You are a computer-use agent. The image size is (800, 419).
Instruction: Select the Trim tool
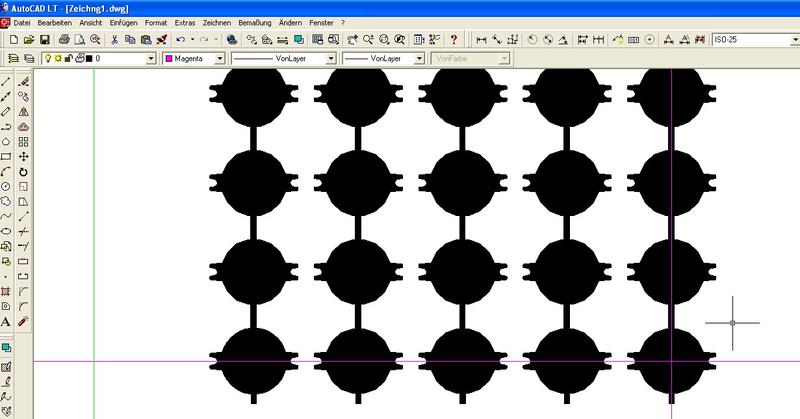pyautogui.click(x=23, y=232)
